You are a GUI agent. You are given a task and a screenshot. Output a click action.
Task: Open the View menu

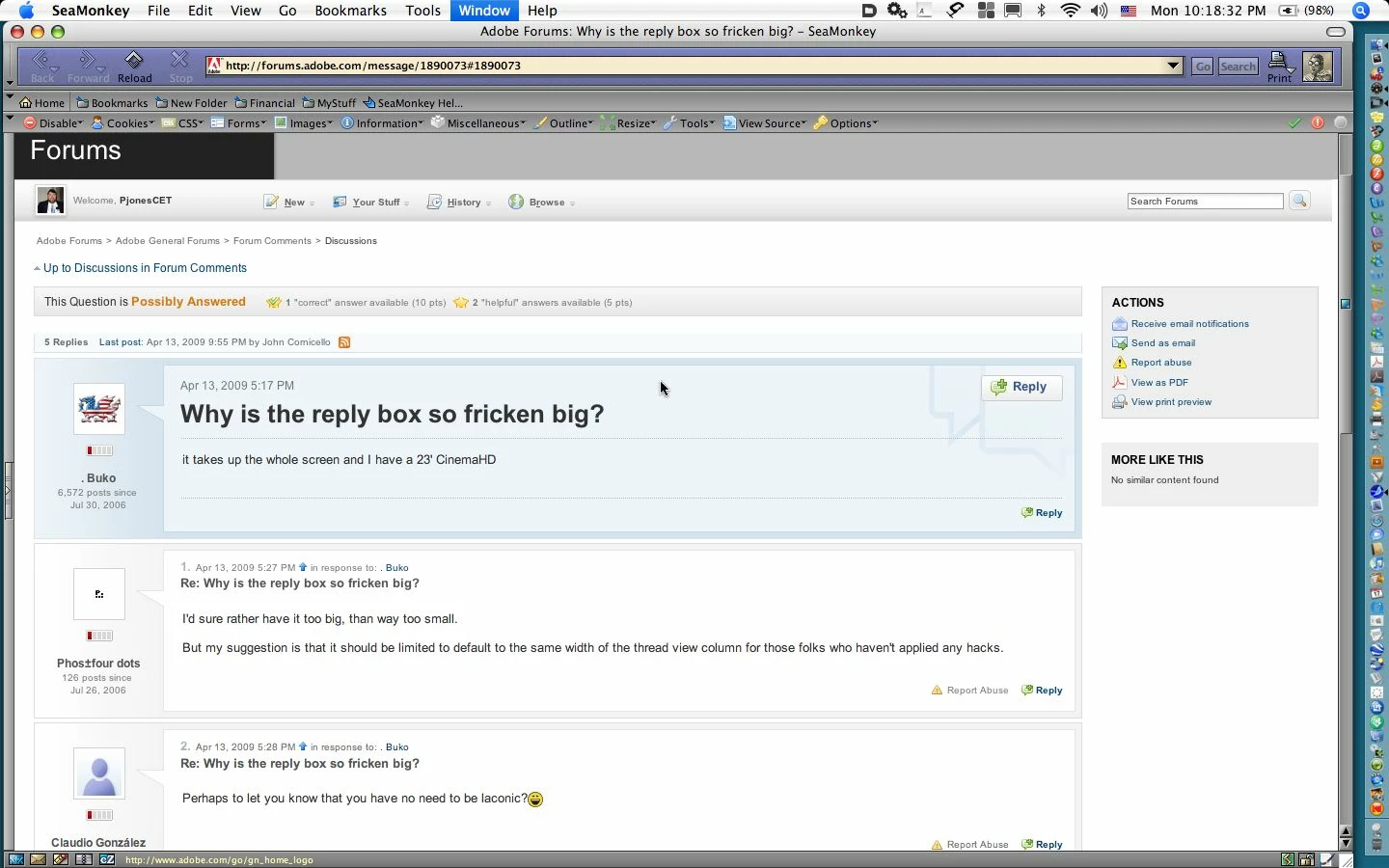point(245,11)
